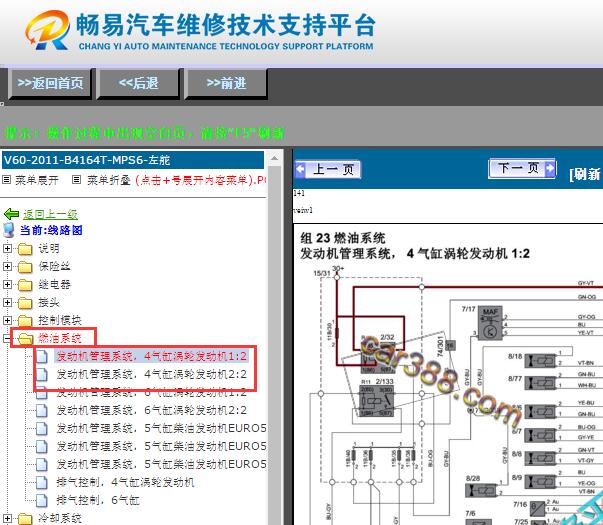Click the 当前:线路图 label
This screenshot has width=603, height=525.
coord(51,230)
